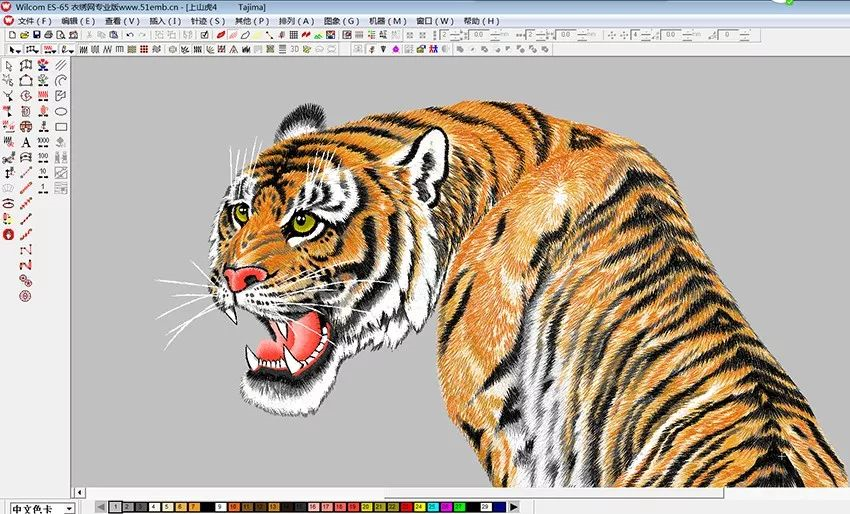Select the Lettering 'A' tool
Viewport: 850px width, 514px height.
click(x=26, y=142)
